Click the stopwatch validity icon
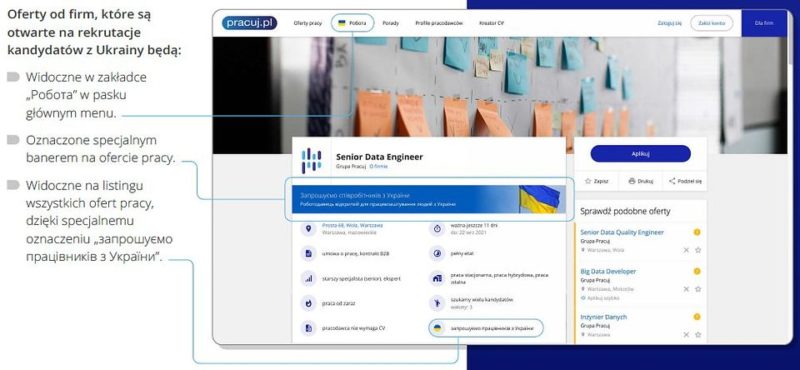The width and height of the screenshot is (800, 370). pos(437,229)
